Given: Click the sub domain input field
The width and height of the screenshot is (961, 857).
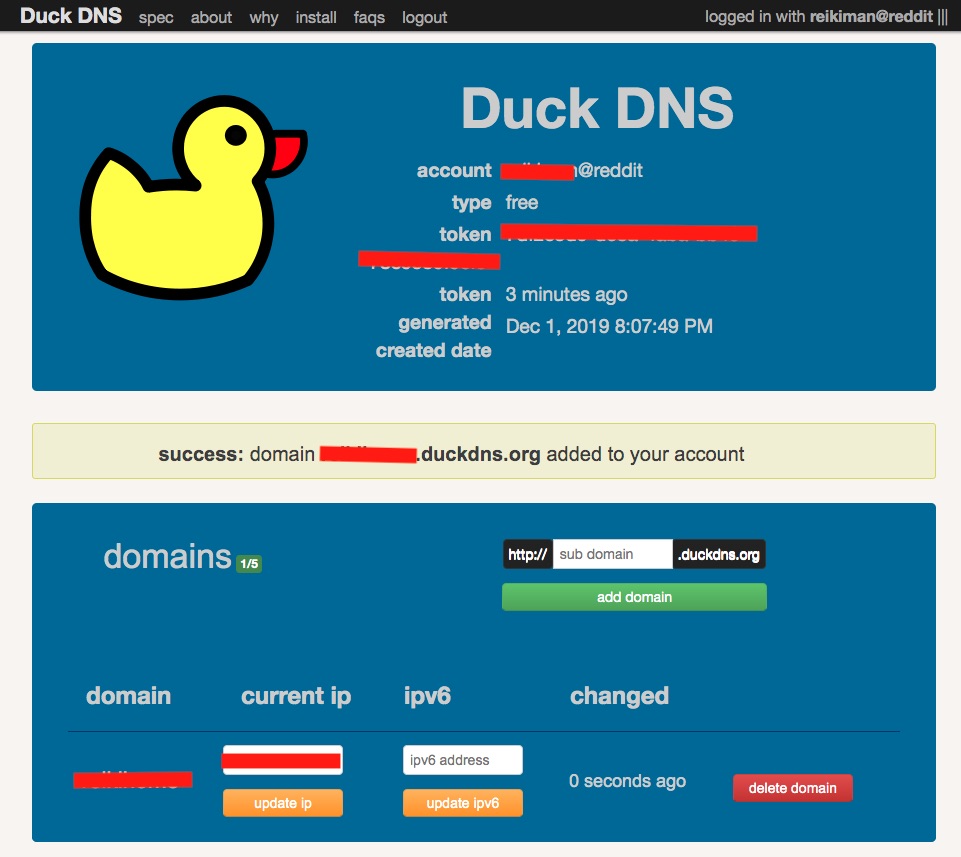Looking at the screenshot, I should [612, 554].
